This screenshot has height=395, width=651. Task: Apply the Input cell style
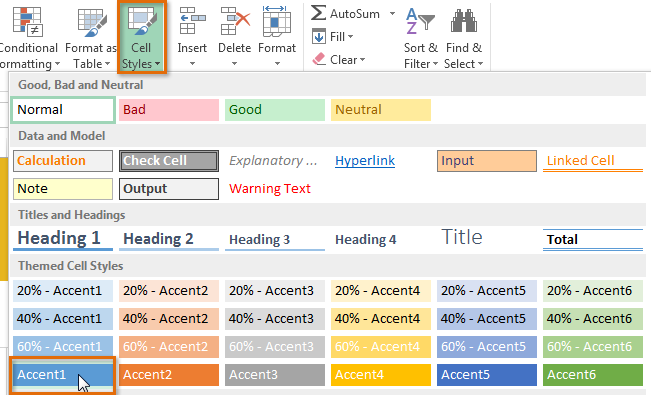tap(487, 161)
